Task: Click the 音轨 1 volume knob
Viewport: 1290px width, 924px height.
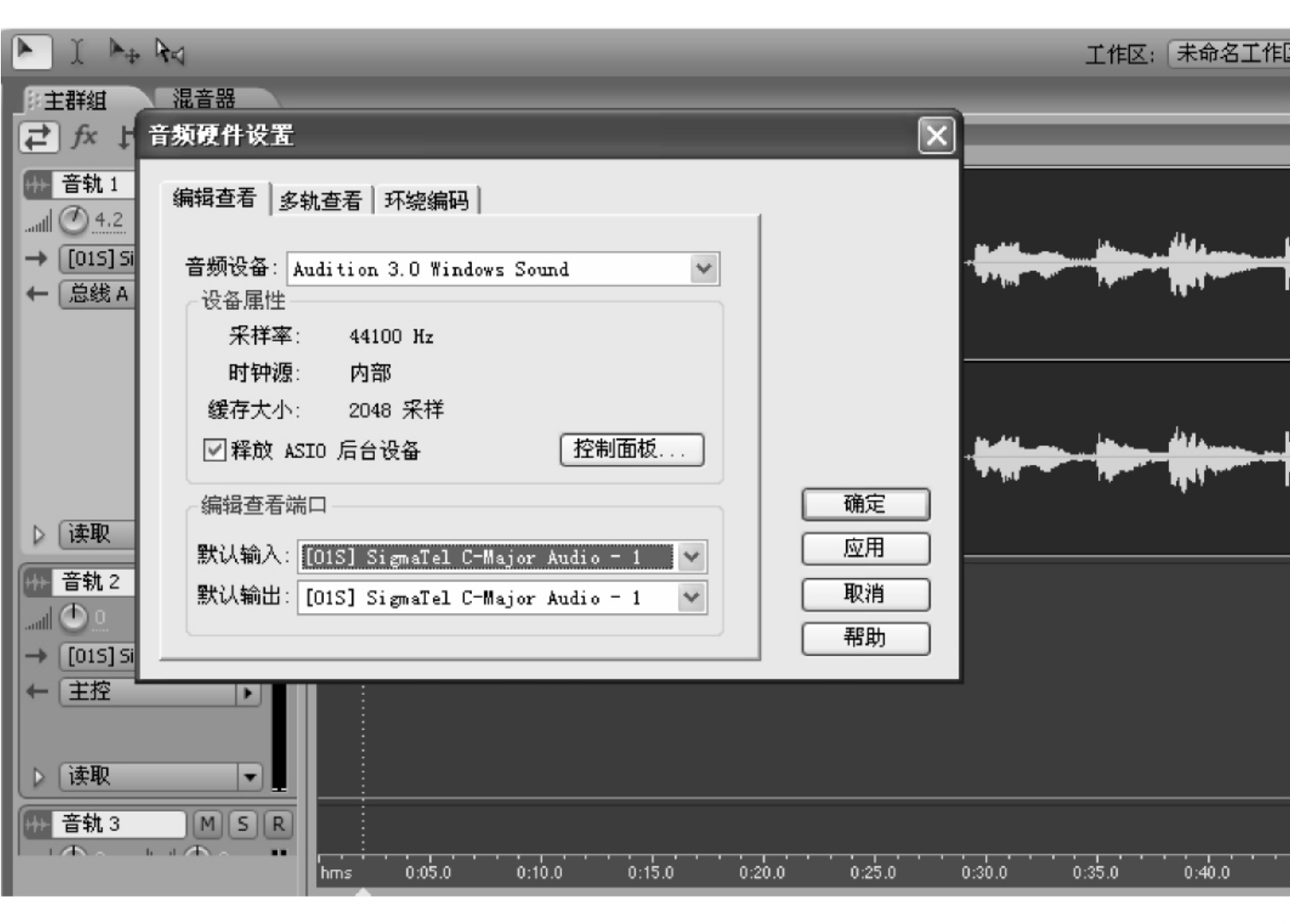Action: point(74,221)
